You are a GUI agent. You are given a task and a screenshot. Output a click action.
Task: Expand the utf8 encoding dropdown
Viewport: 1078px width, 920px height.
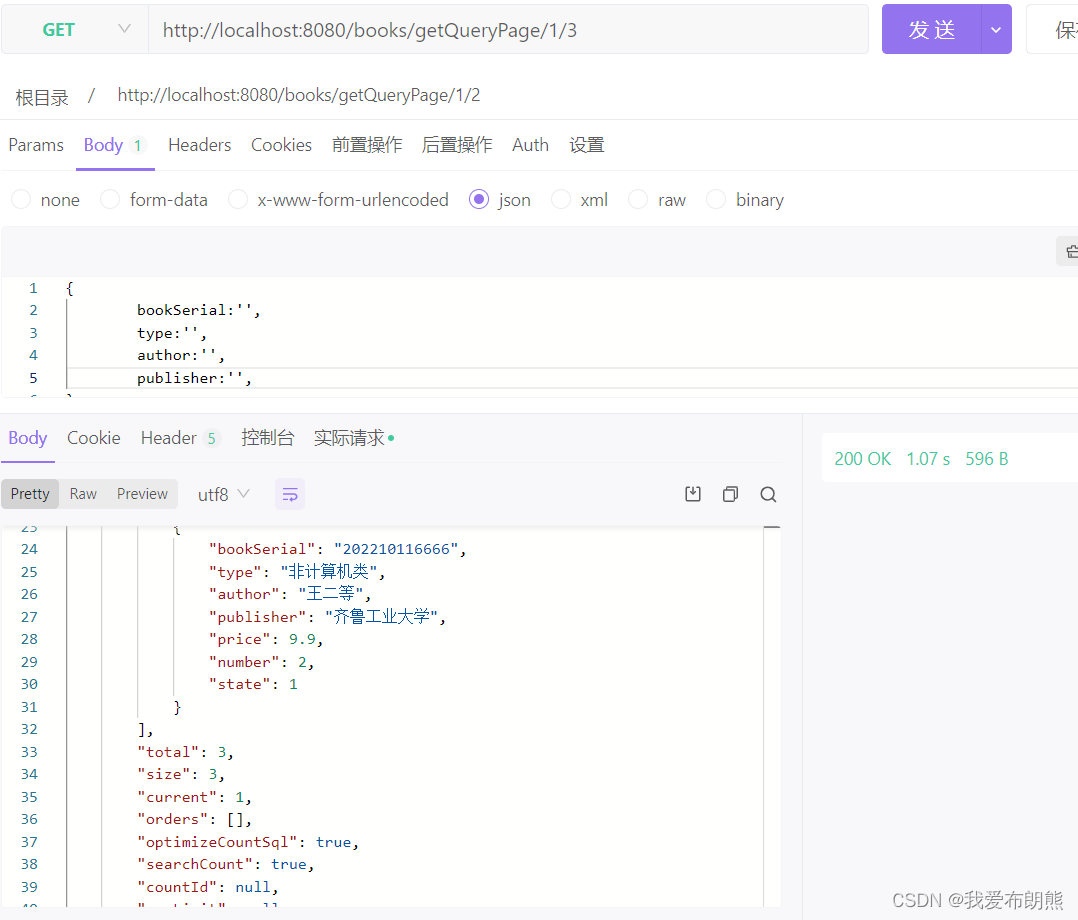click(220, 493)
